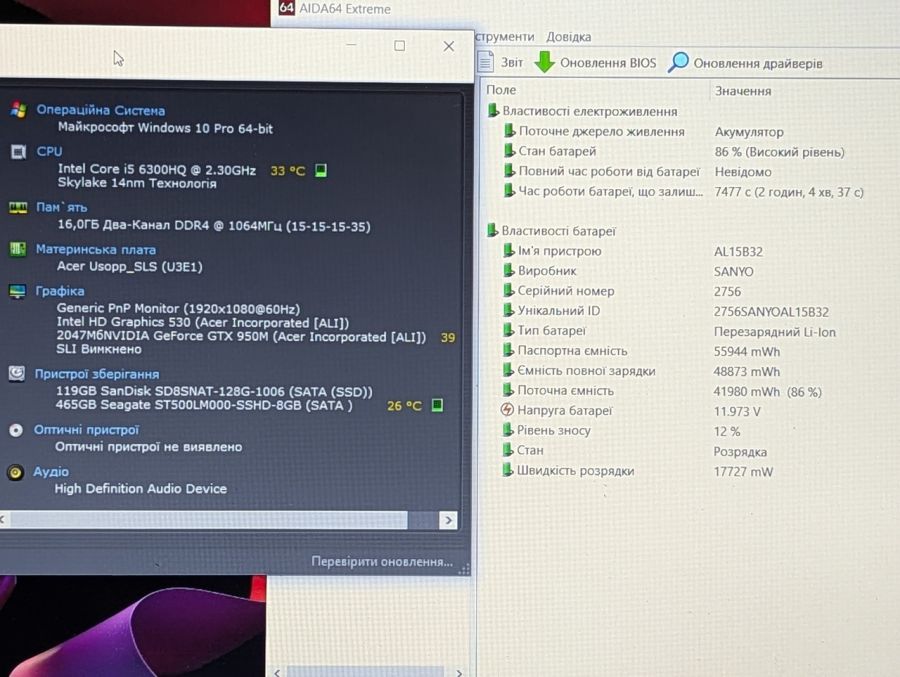This screenshot has height=677, width=900.
Task: Open the Аудіо section link
Action: pyautogui.click(x=51, y=471)
